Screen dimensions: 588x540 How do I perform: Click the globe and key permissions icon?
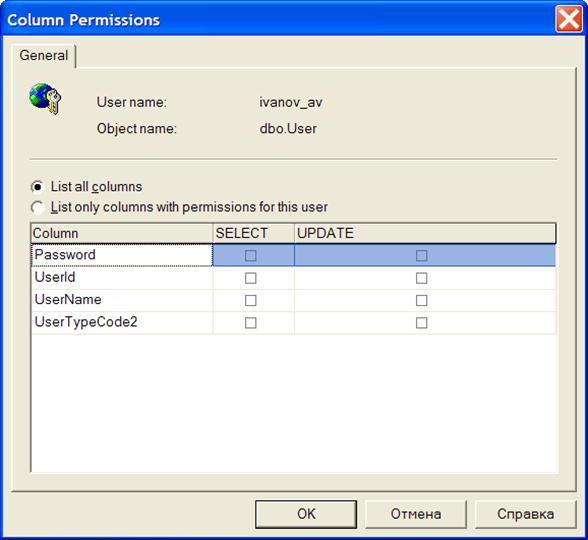(45, 98)
